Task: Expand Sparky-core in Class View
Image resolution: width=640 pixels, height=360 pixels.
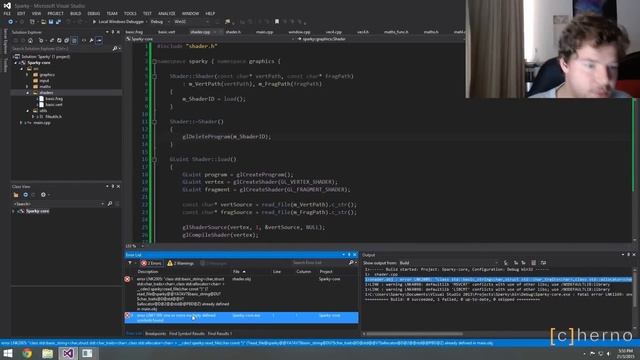Action: (x=14, y=211)
